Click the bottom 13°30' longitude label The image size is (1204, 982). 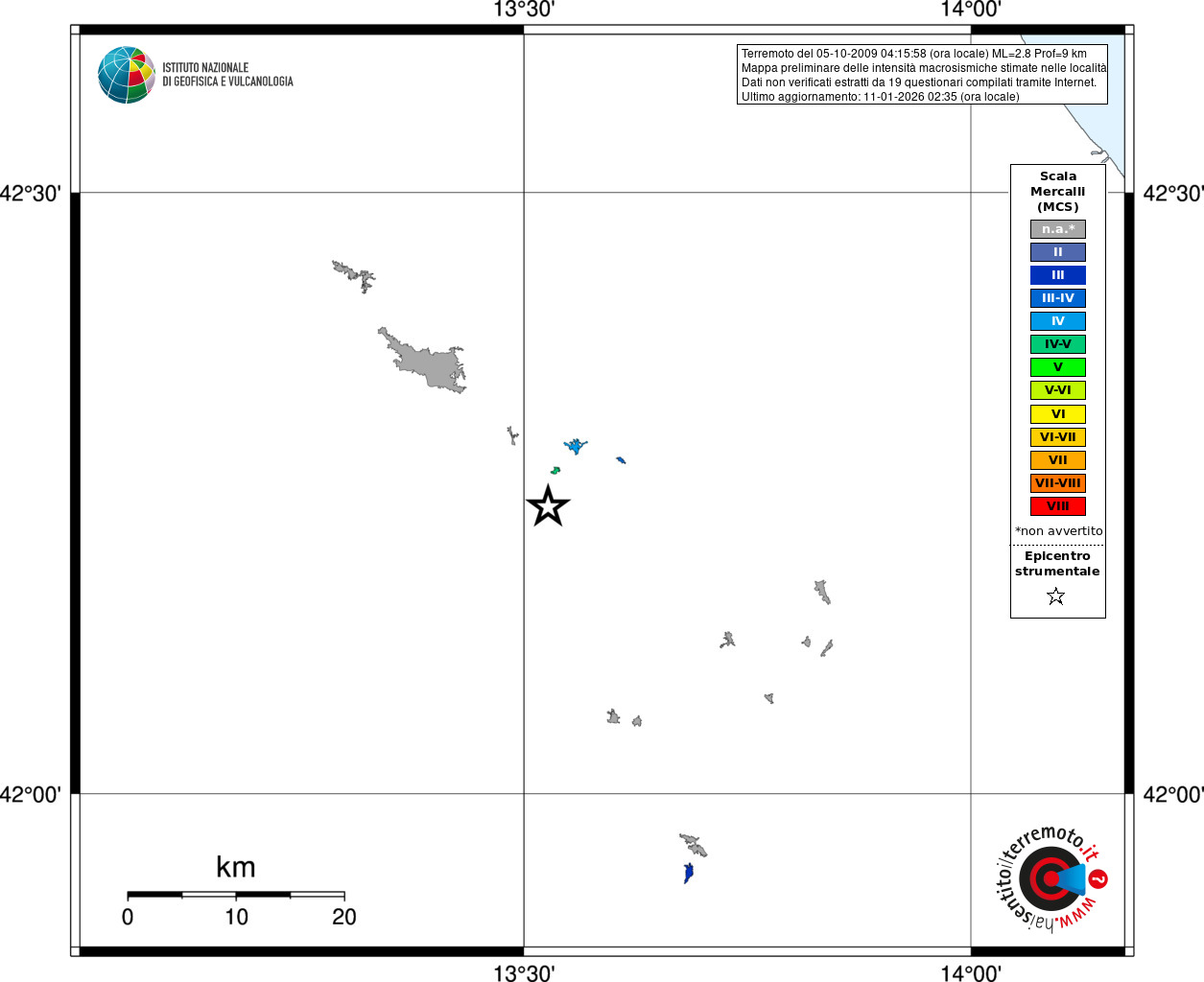[524, 973]
